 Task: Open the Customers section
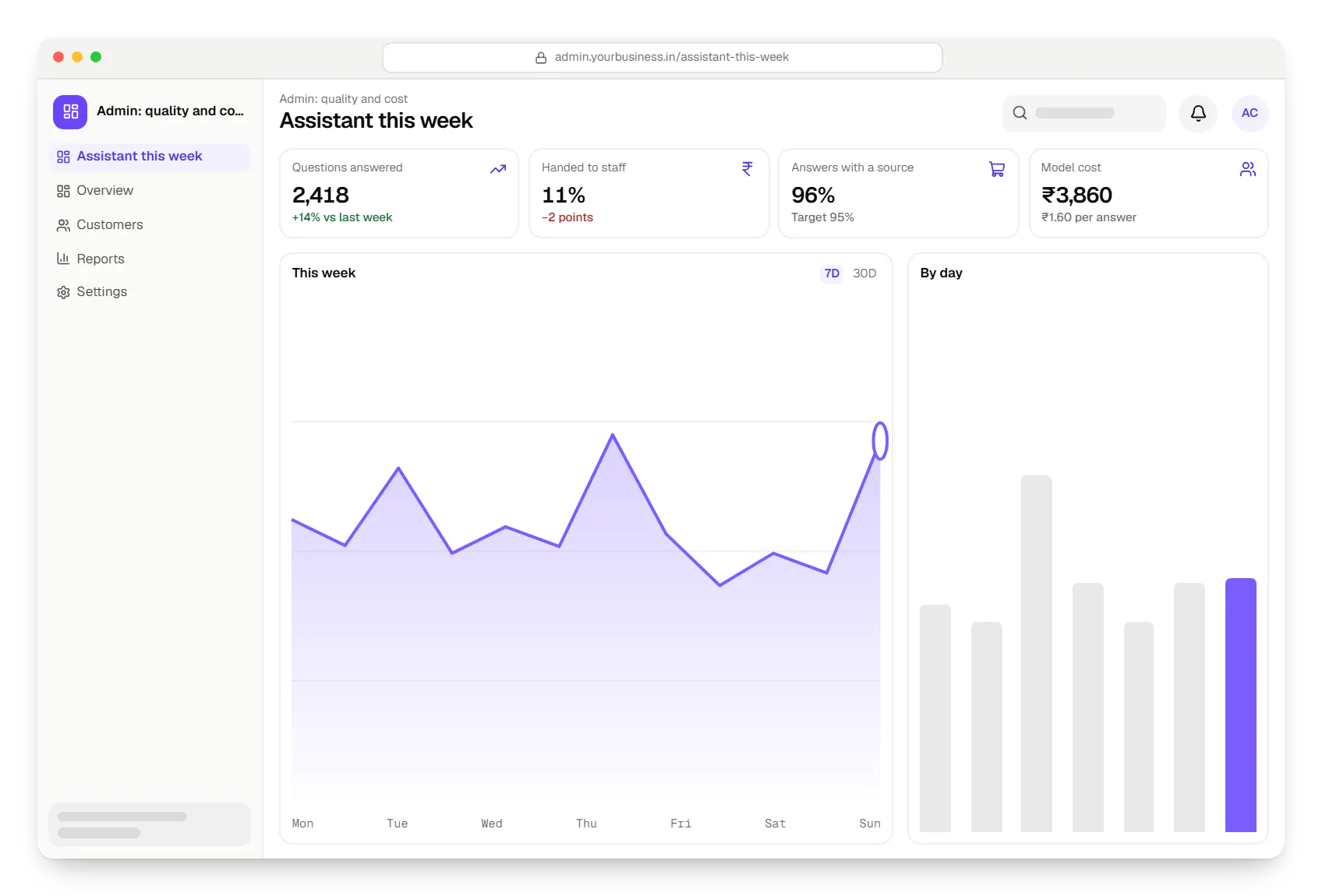150,225
